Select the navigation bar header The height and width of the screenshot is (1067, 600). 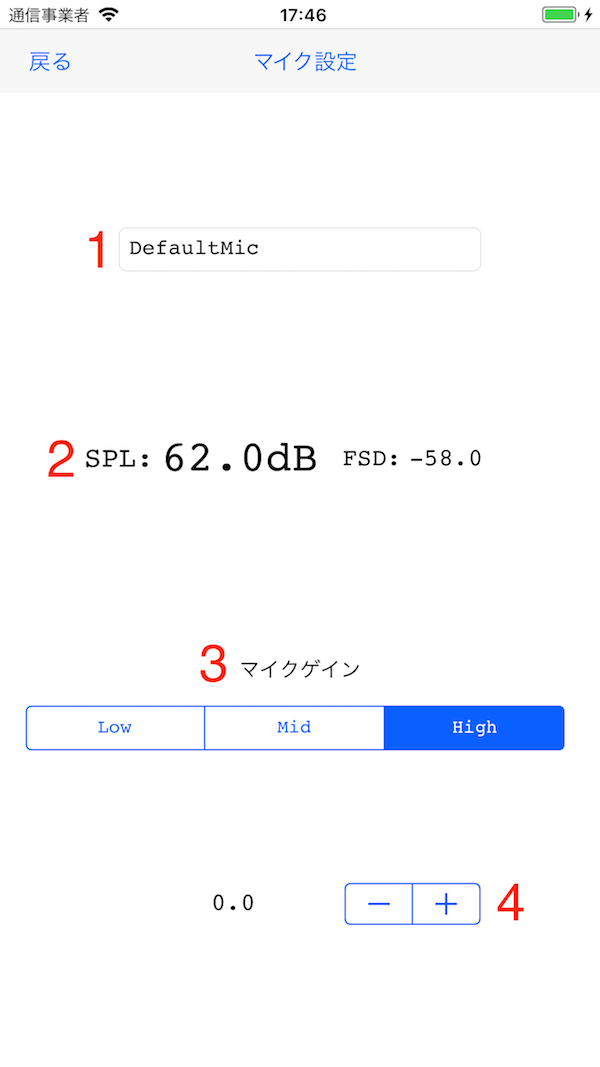(300, 62)
